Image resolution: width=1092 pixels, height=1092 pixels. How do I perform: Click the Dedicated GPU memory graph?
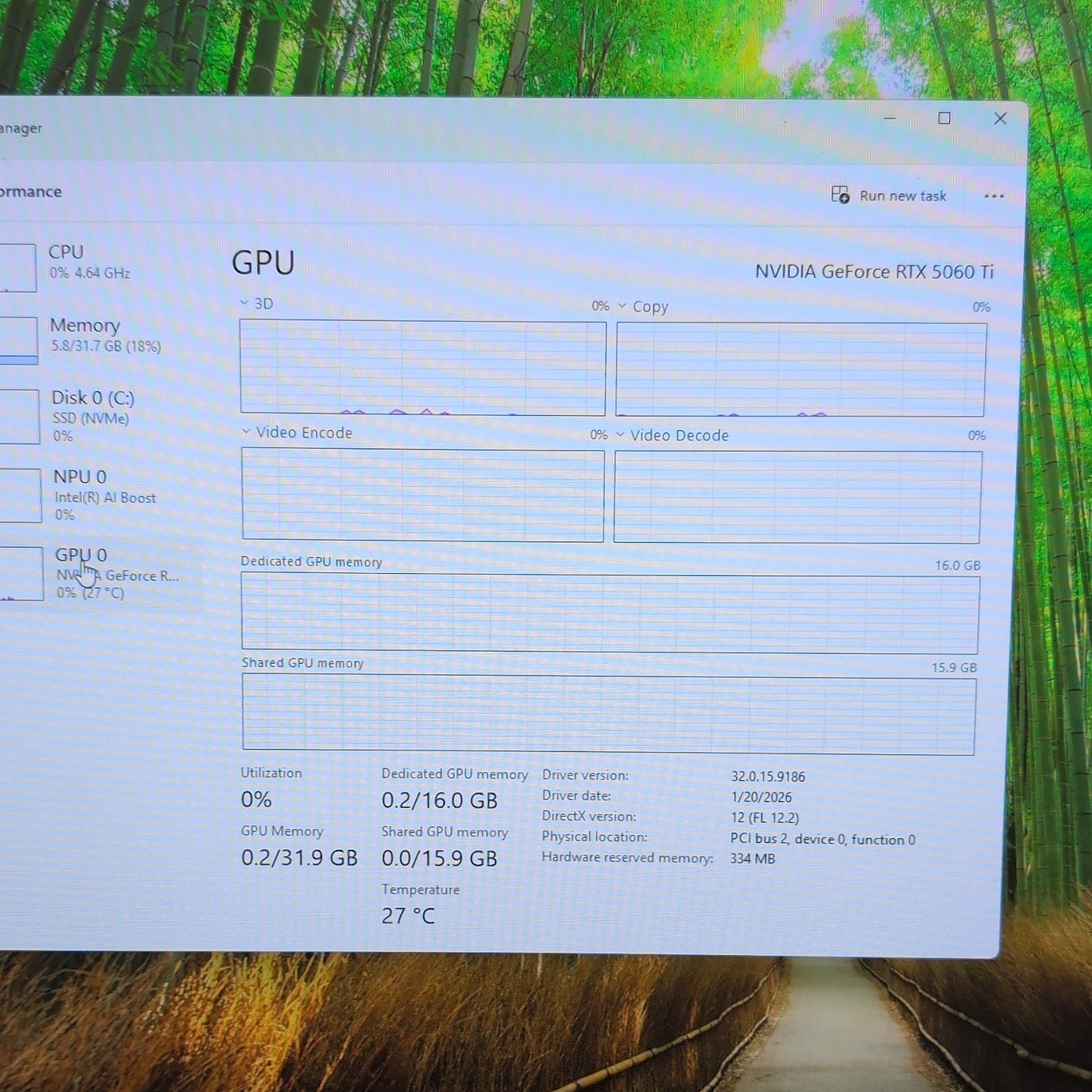pos(610,613)
